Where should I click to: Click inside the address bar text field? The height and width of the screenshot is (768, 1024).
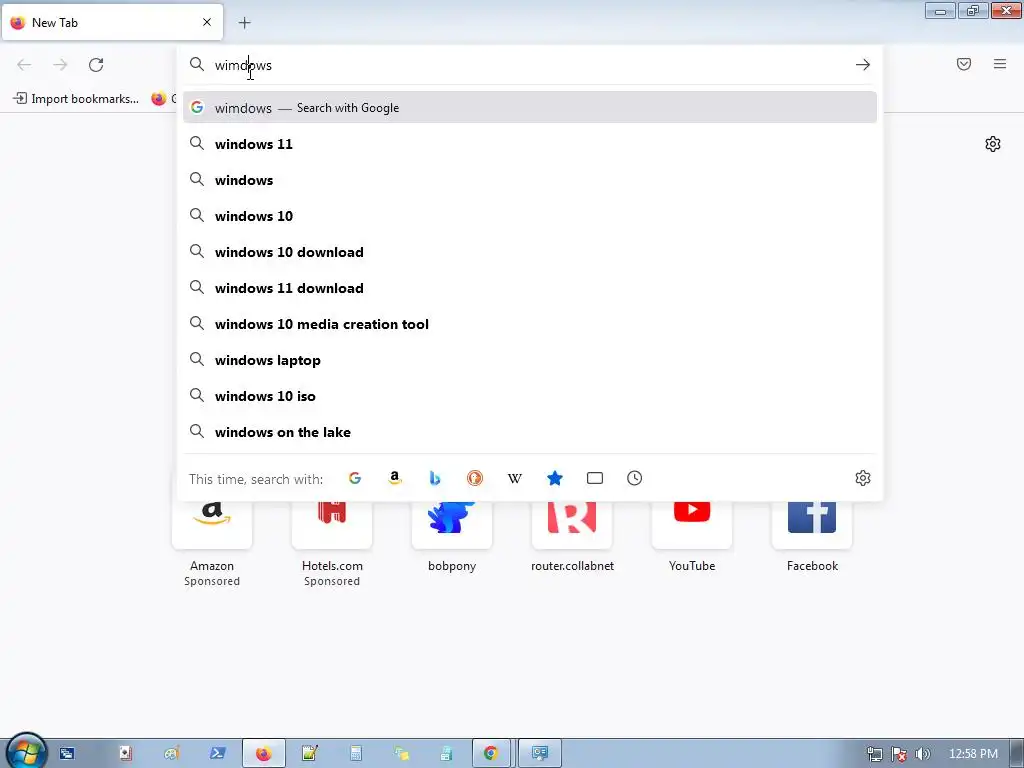coord(529,65)
